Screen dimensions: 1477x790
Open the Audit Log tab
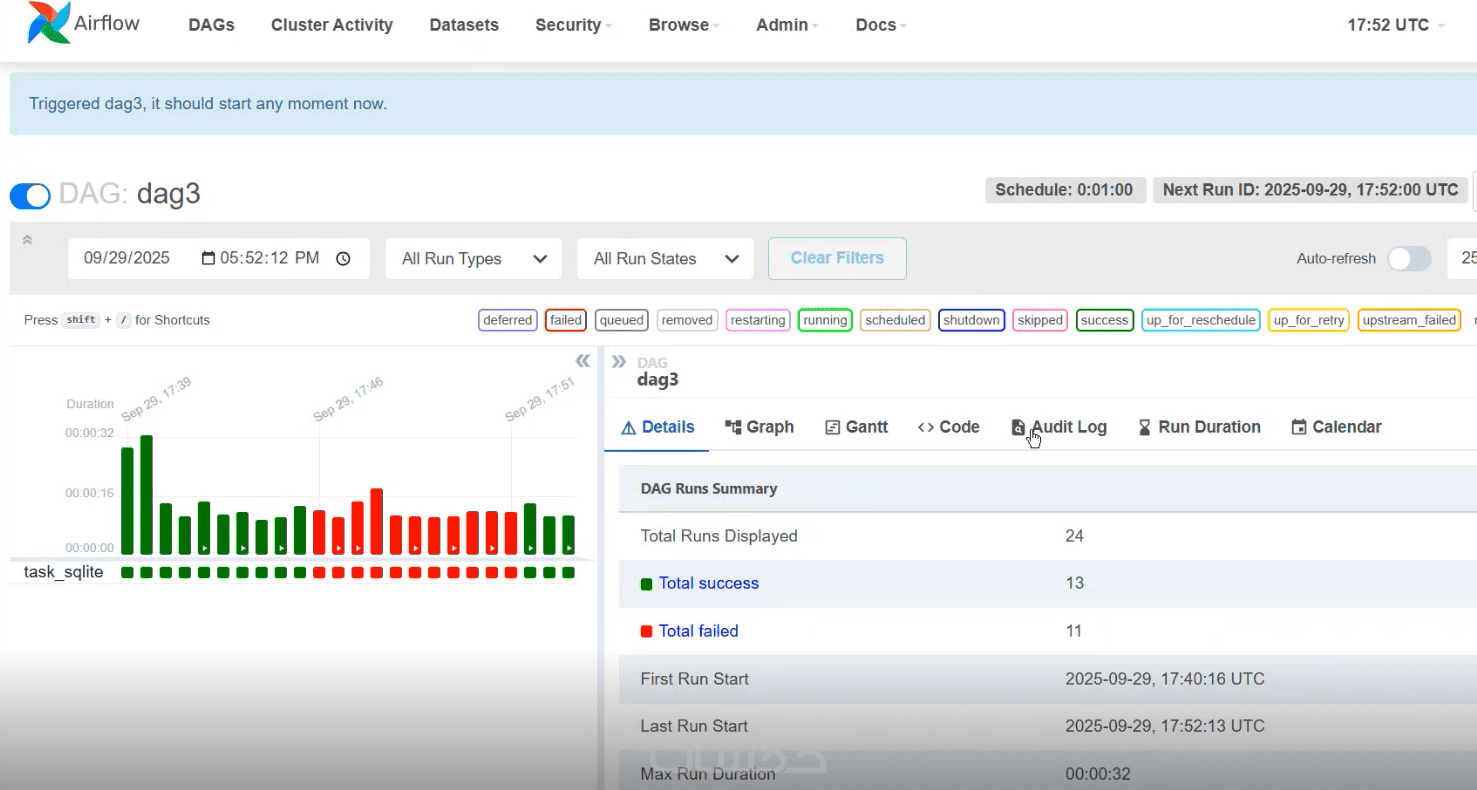[1059, 427]
